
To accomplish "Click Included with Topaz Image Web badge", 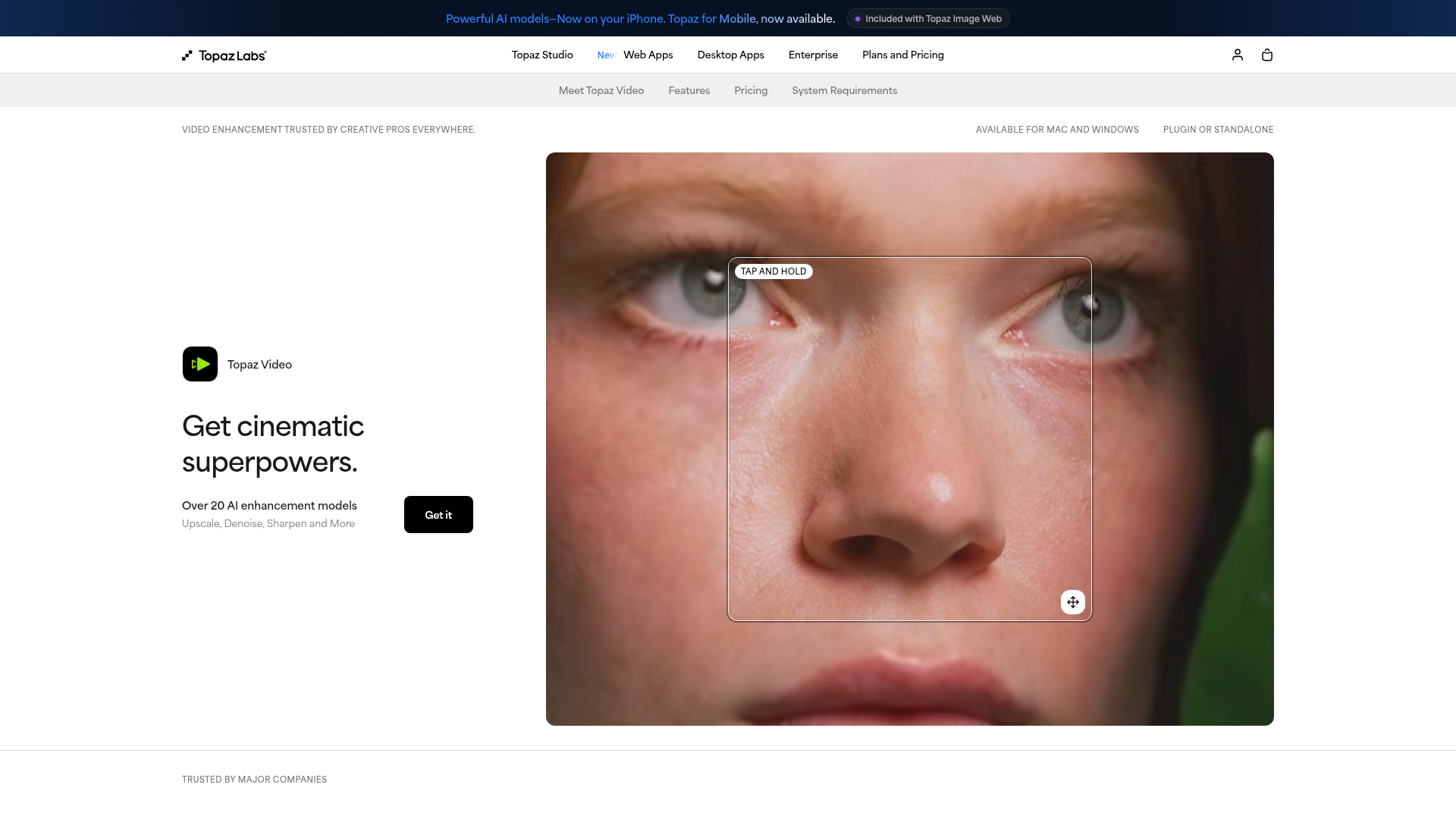I will coord(928,19).
